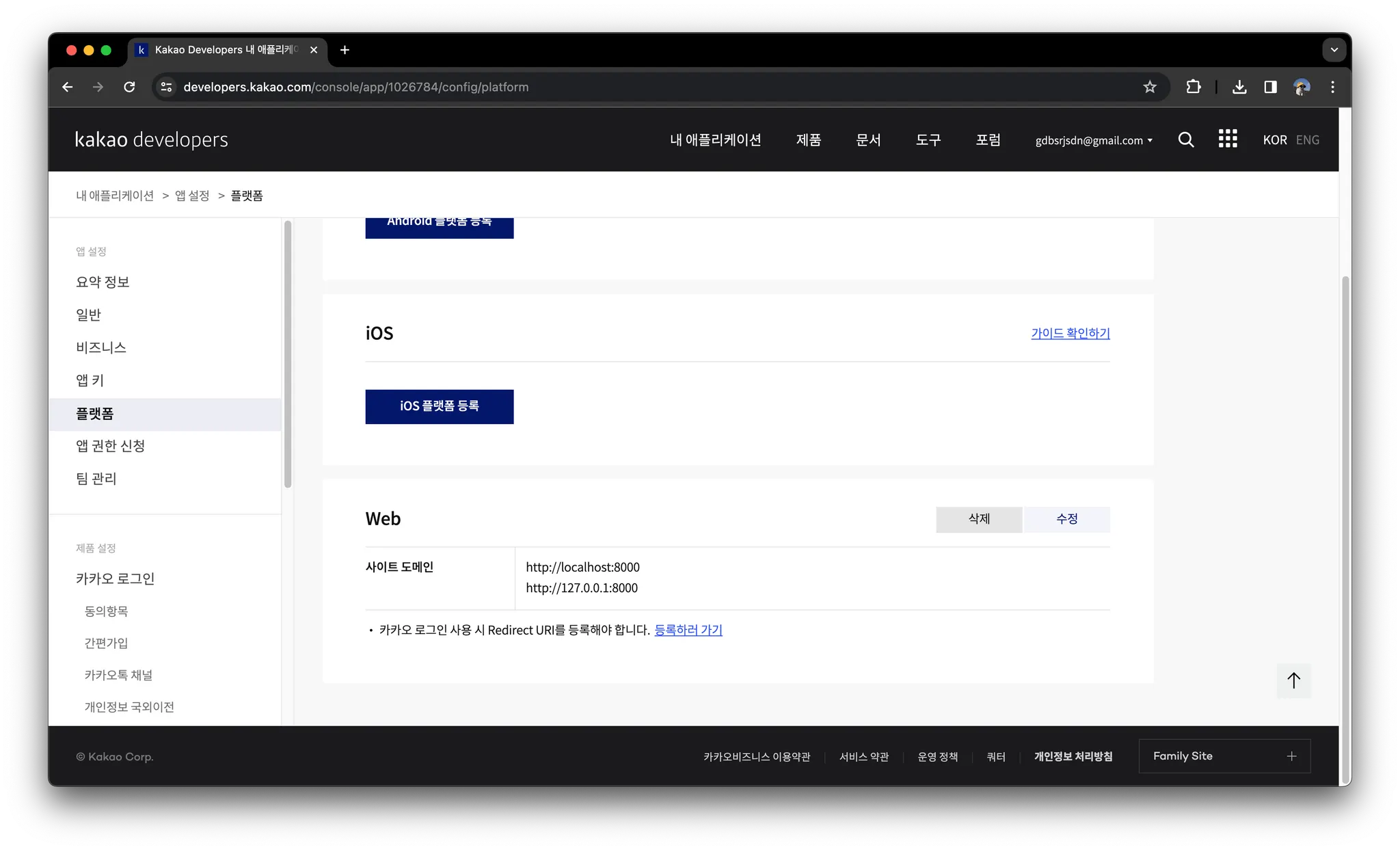Reload the page

[129, 87]
